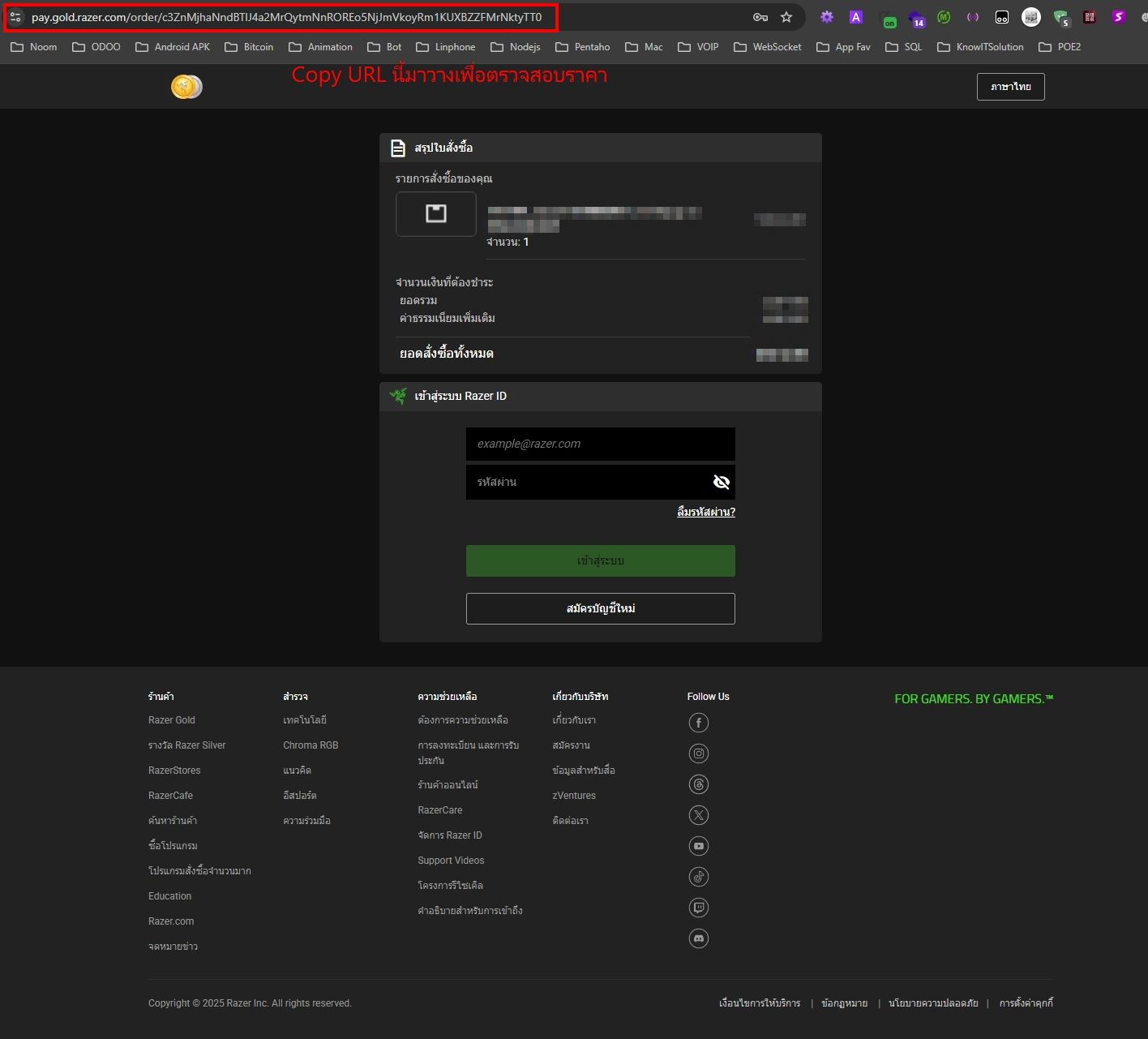
Task: Open Razer Twitch channel icon
Action: click(699, 908)
